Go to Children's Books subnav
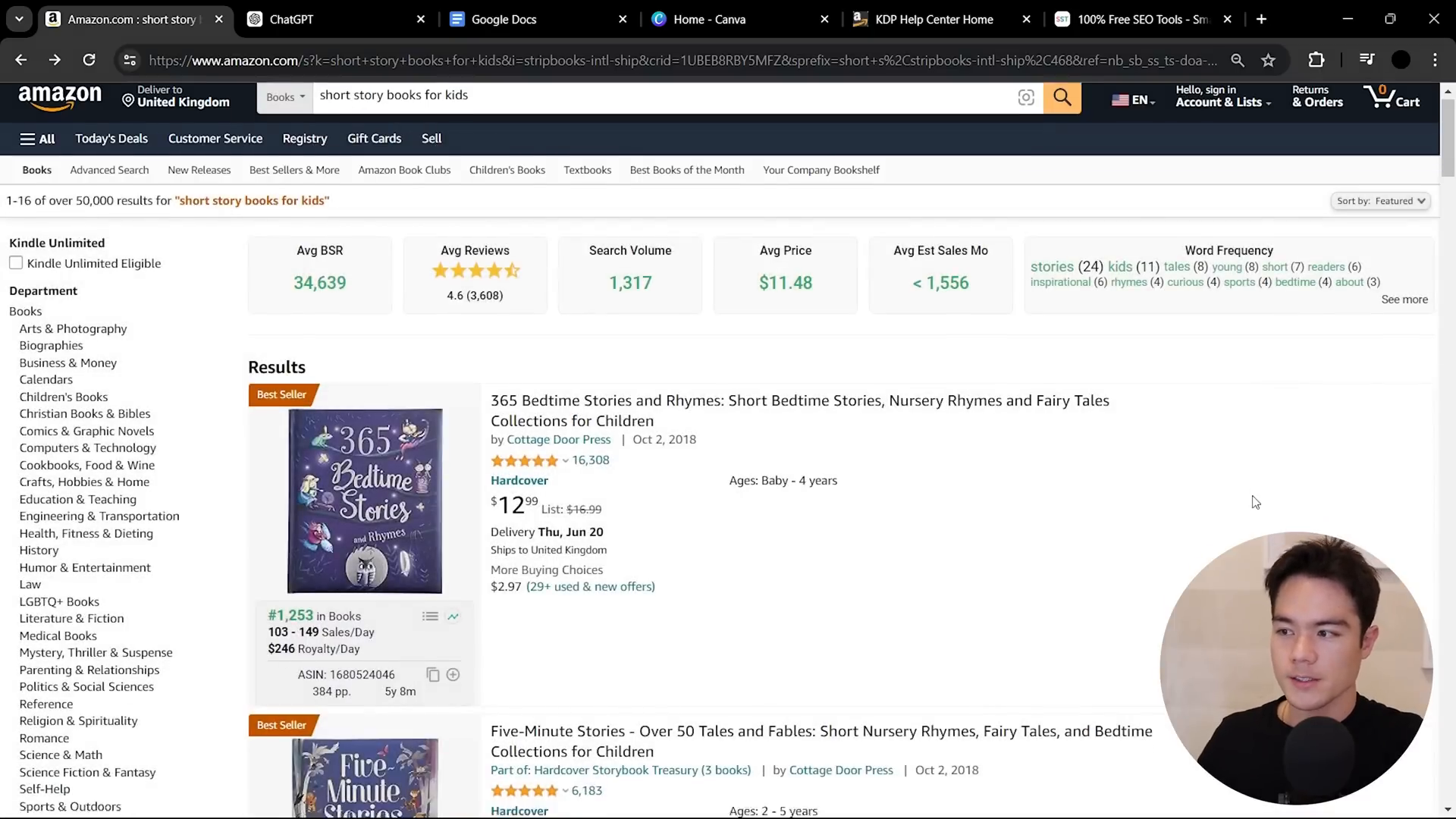1456x819 pixels. click(507, 170)
